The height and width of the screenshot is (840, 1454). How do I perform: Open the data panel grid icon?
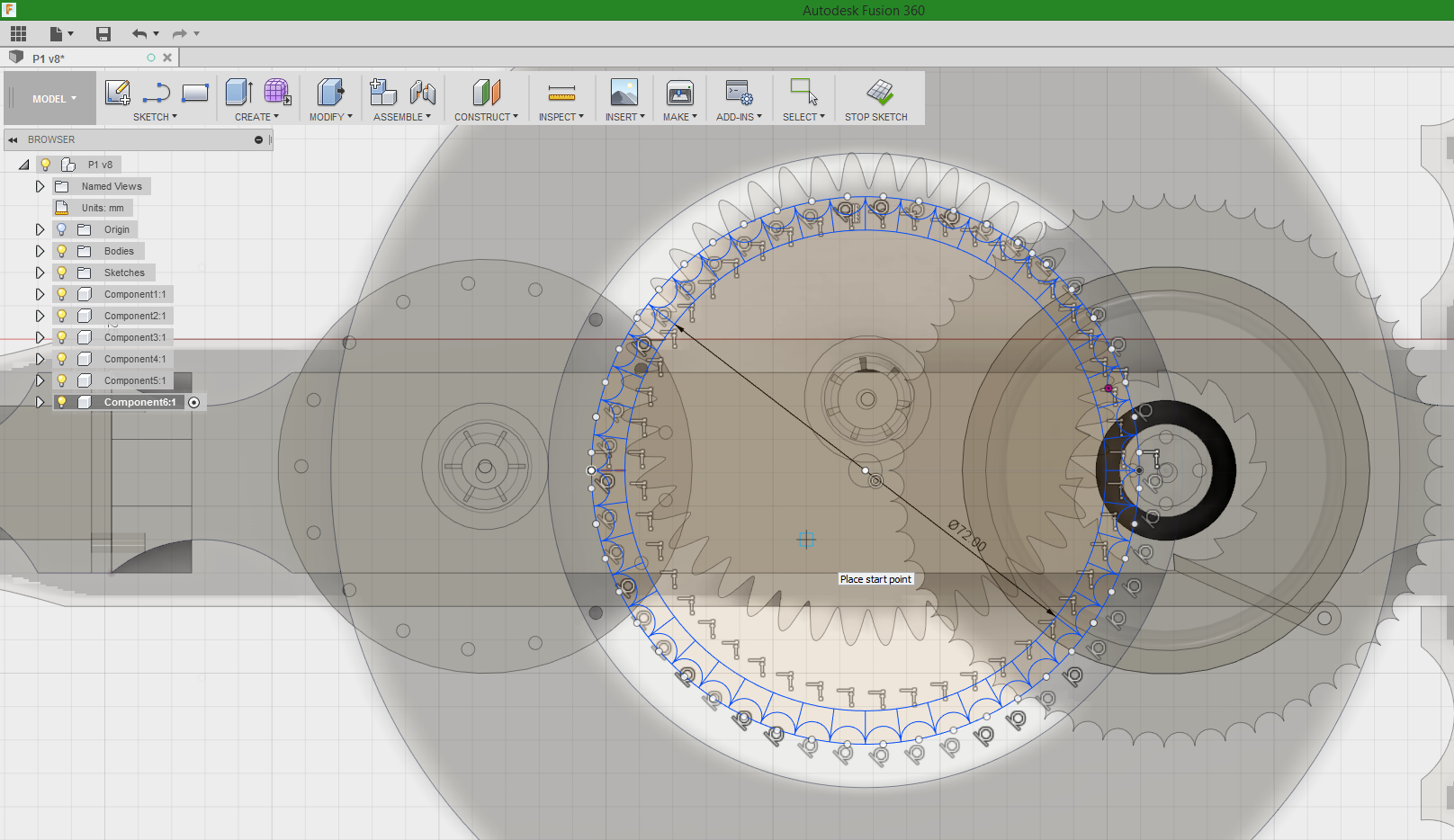18,34
